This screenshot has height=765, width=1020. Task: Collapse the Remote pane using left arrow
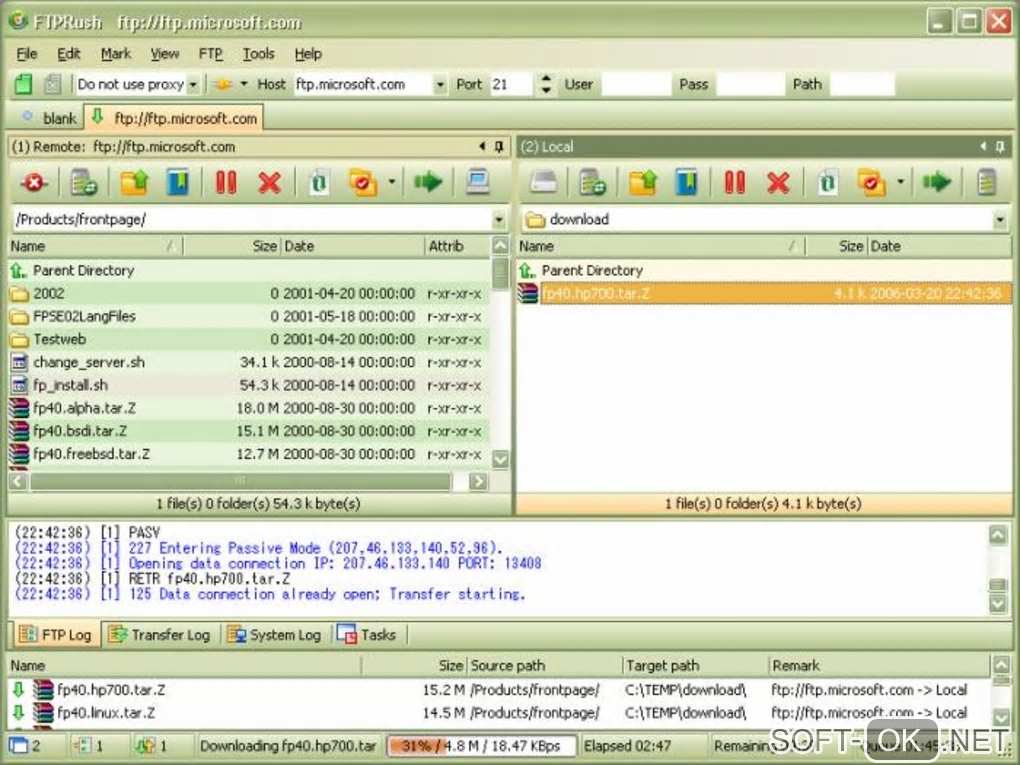point(482,146)
